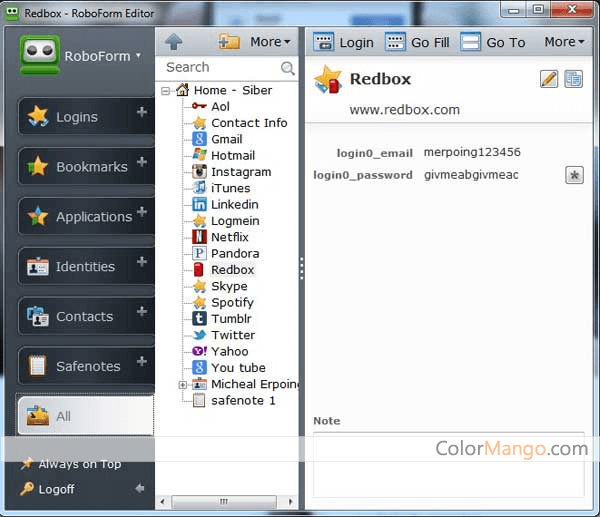Select the iTunes tree entry
The image size is (600, 517).
pyautogui.click(x=230, y=188)
